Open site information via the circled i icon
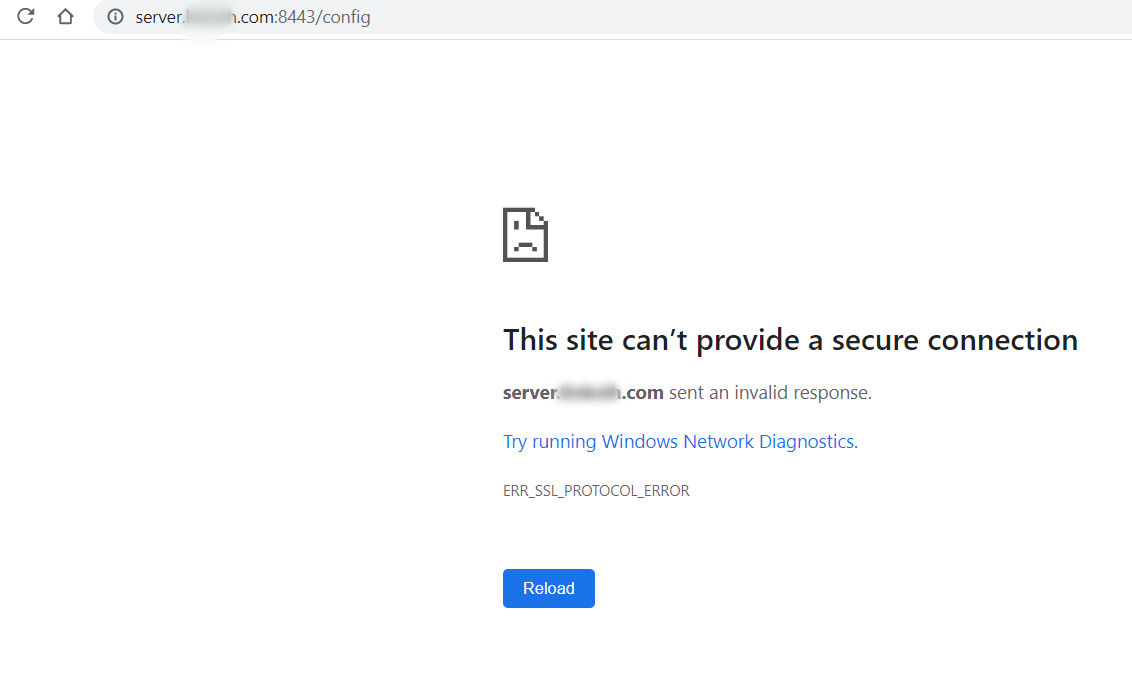Screen dimensions: 1132x690 [115, 17]
